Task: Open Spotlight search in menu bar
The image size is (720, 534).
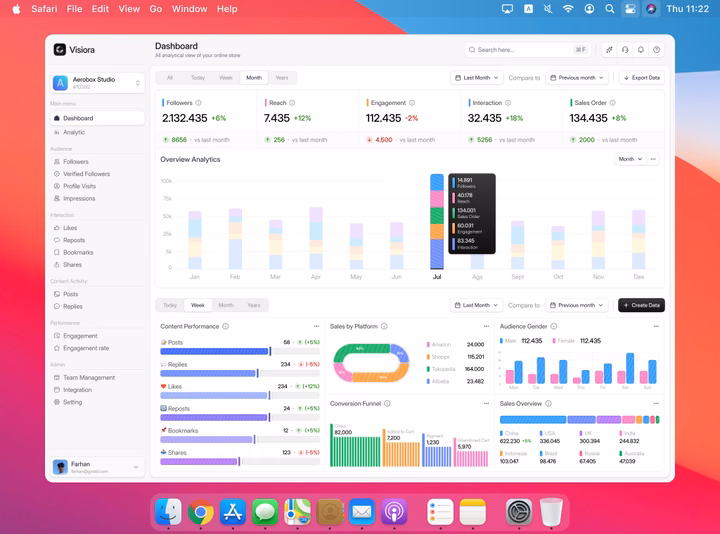Action: pyautogui.click(x=610, y=9)
